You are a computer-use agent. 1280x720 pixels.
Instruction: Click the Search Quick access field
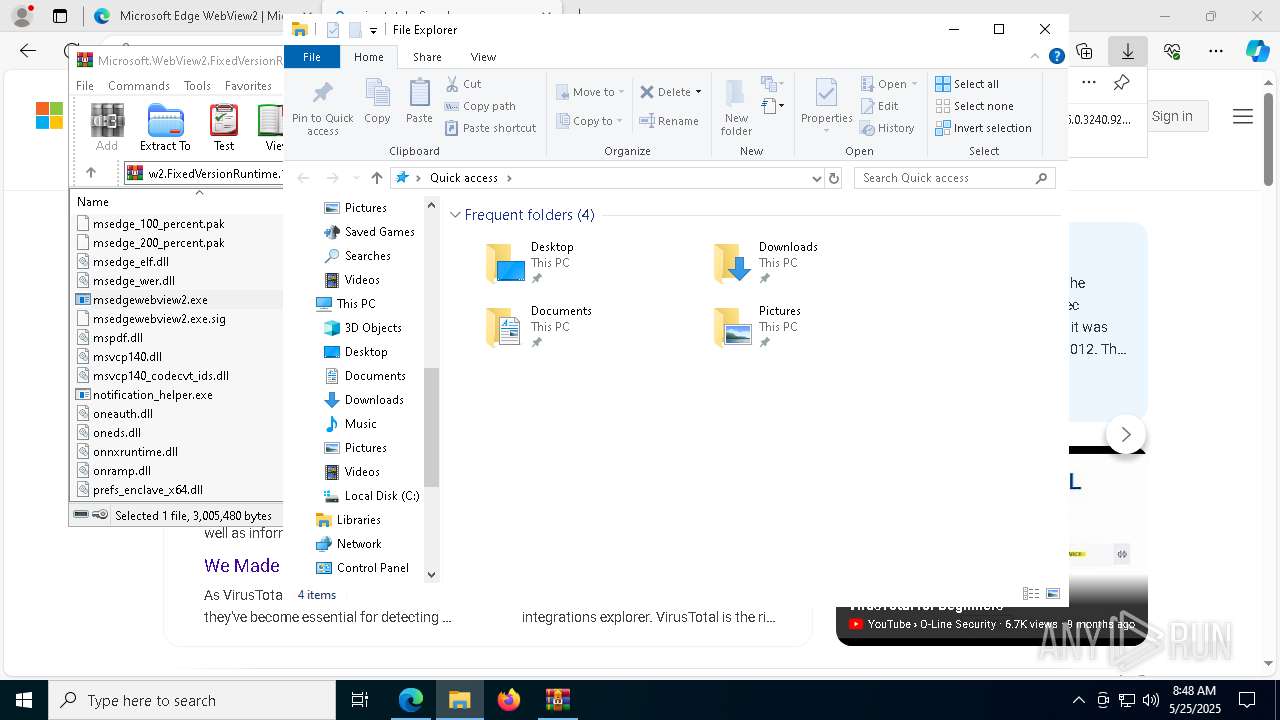pos(955,178)
